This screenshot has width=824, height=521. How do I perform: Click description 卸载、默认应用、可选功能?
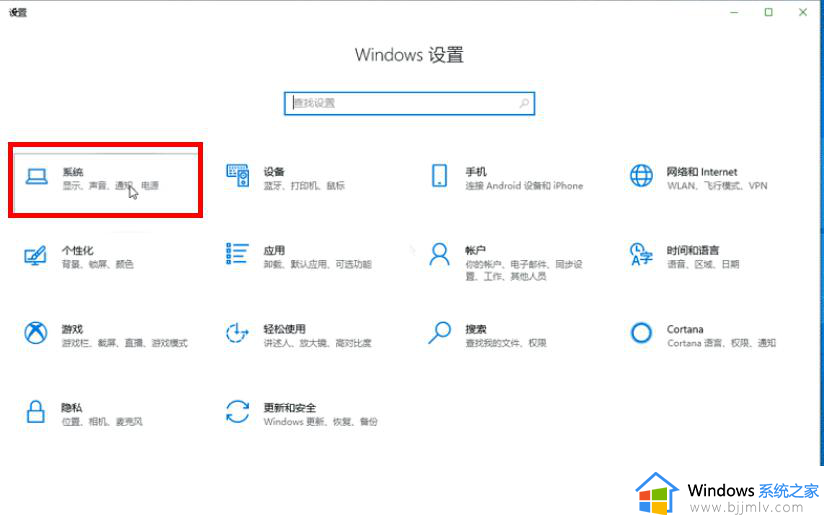tap(317, 264)
